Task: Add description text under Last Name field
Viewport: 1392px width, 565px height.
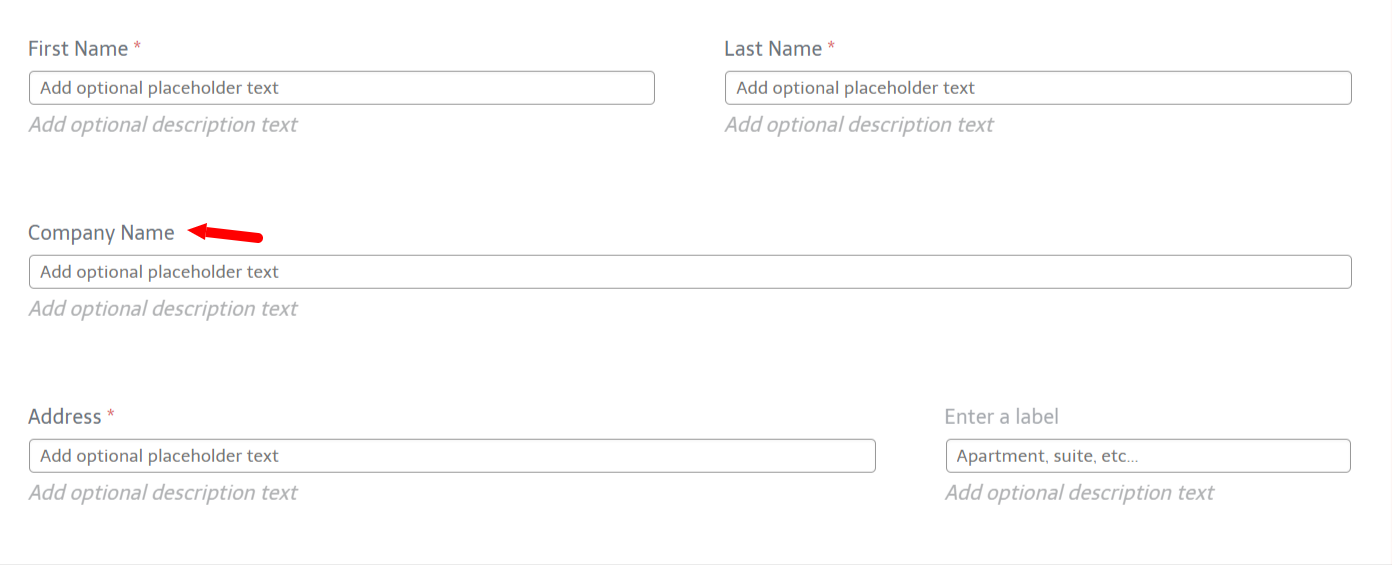Action: point(859,125)
